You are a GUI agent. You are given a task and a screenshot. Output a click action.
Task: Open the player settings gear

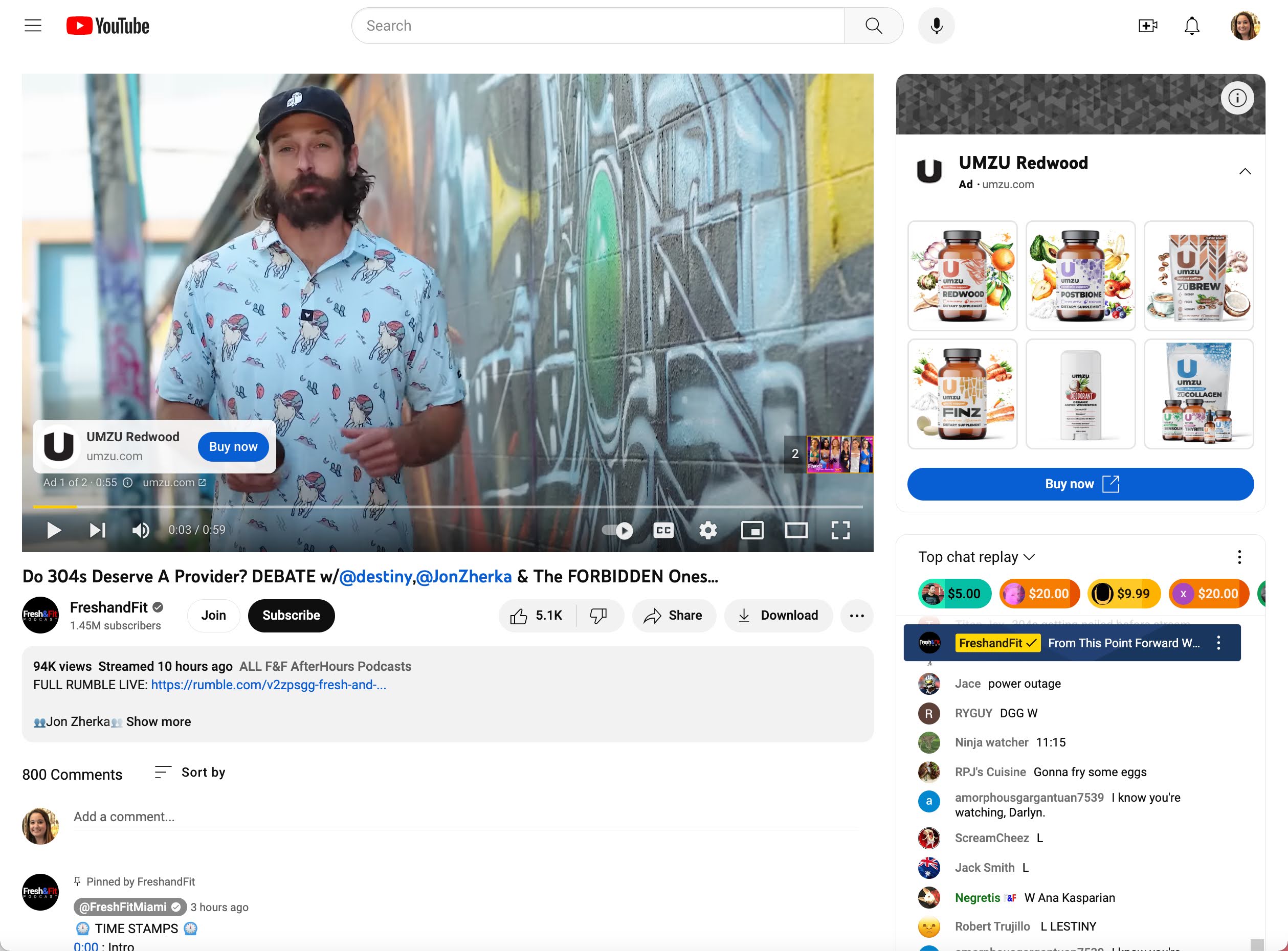707,530
